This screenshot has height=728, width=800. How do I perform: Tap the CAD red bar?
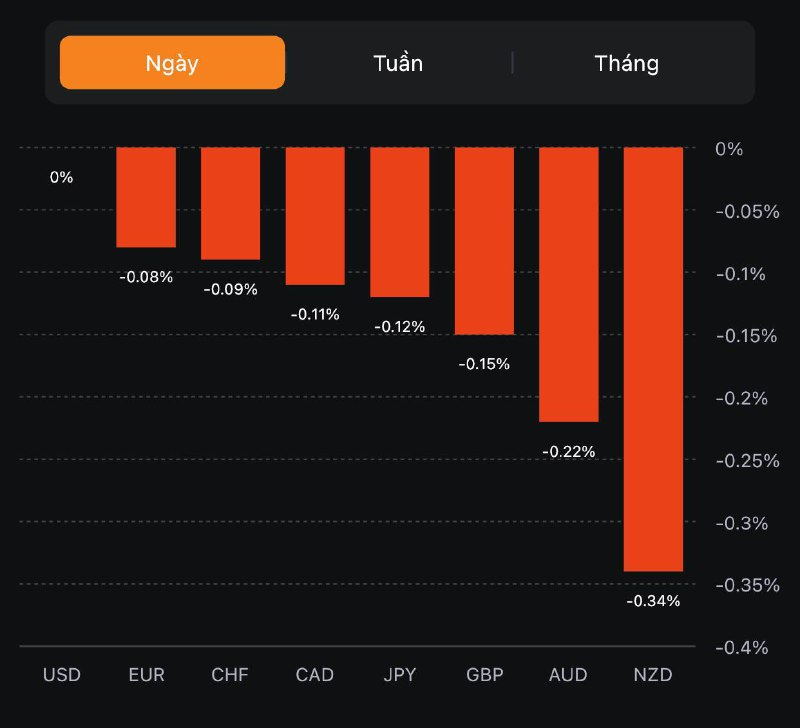315,216
